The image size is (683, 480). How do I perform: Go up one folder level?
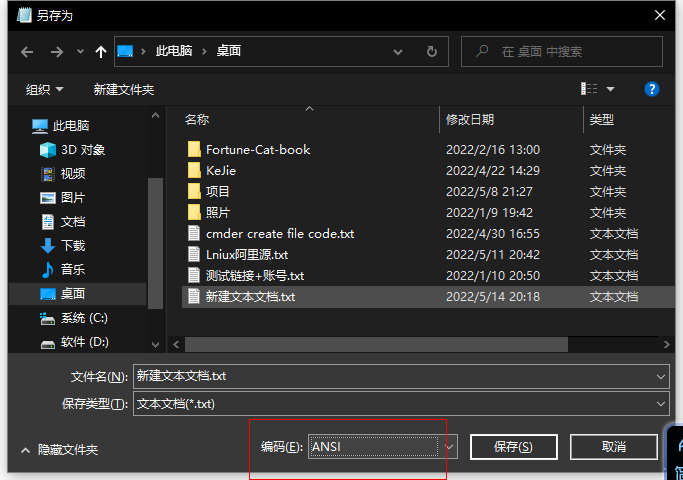tap(101, 52)
